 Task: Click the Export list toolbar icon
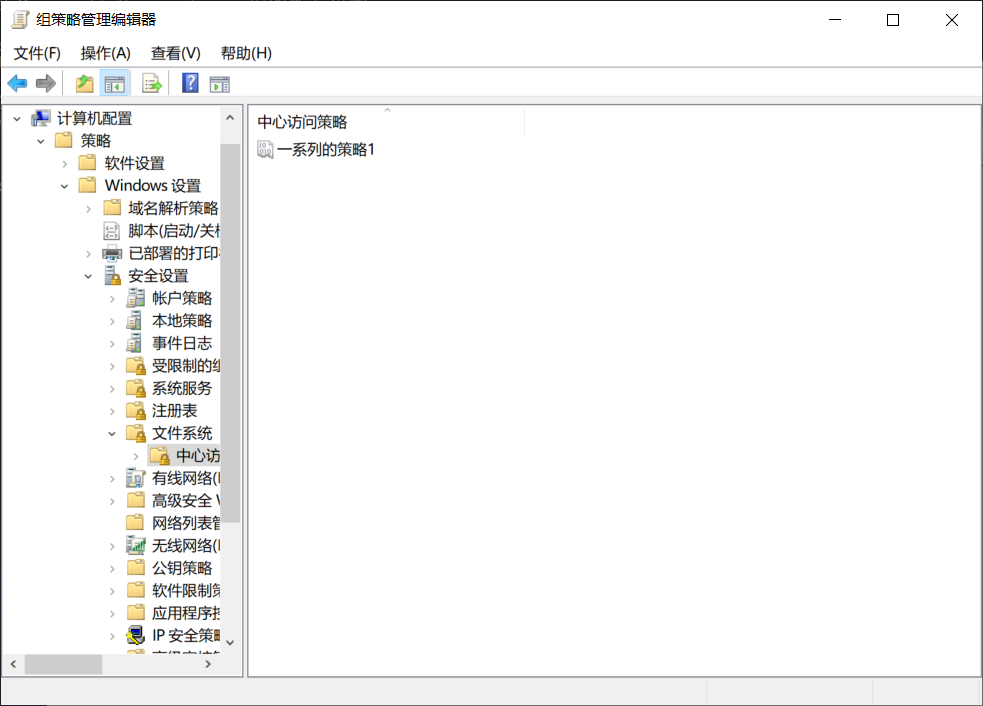pyautogui.click(x=152, y=83)
